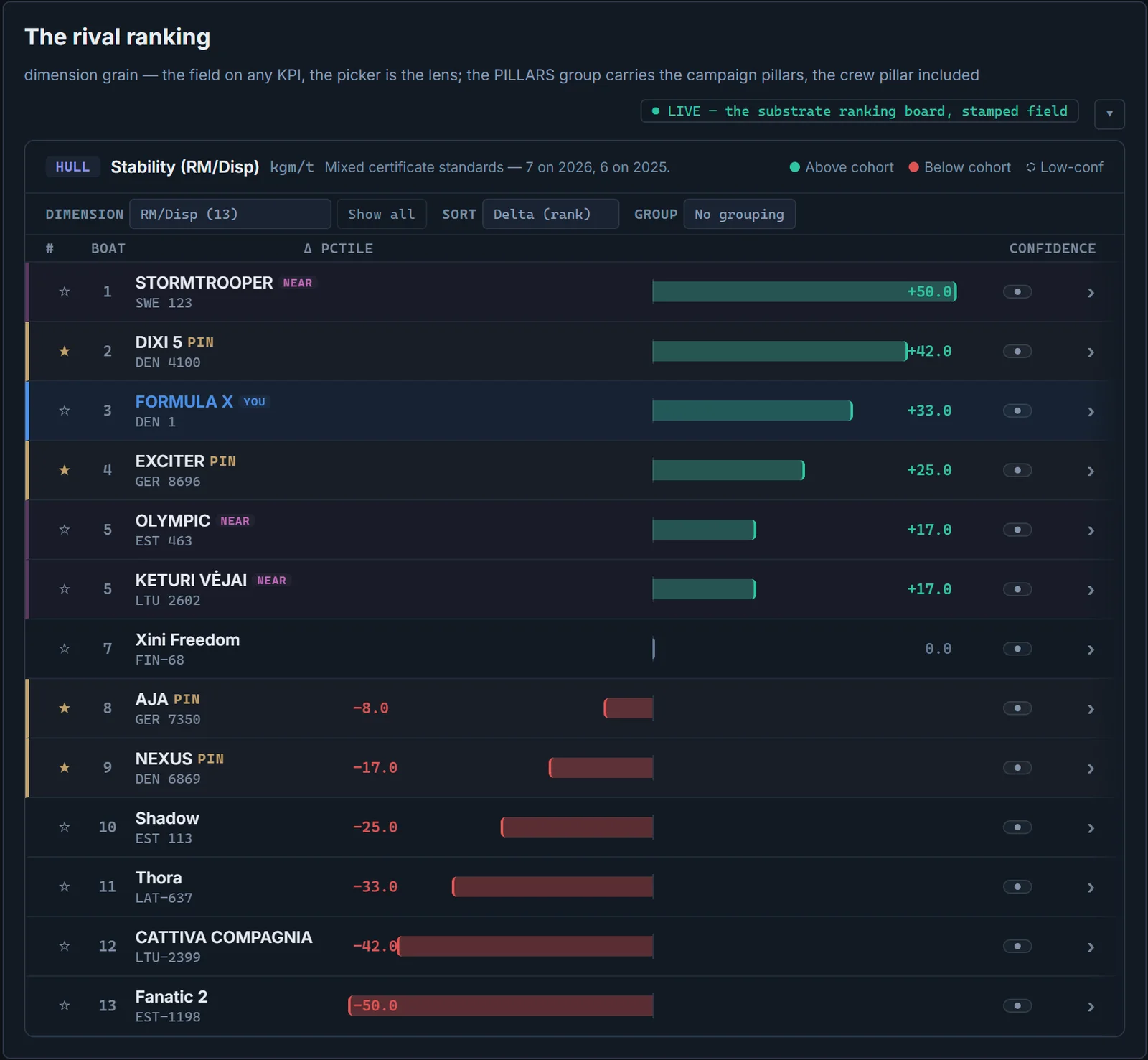Expand the panel menu arrow beside LIVE banner
The height and width of the screenshot is (1060, 1148).
point(1109,114)
